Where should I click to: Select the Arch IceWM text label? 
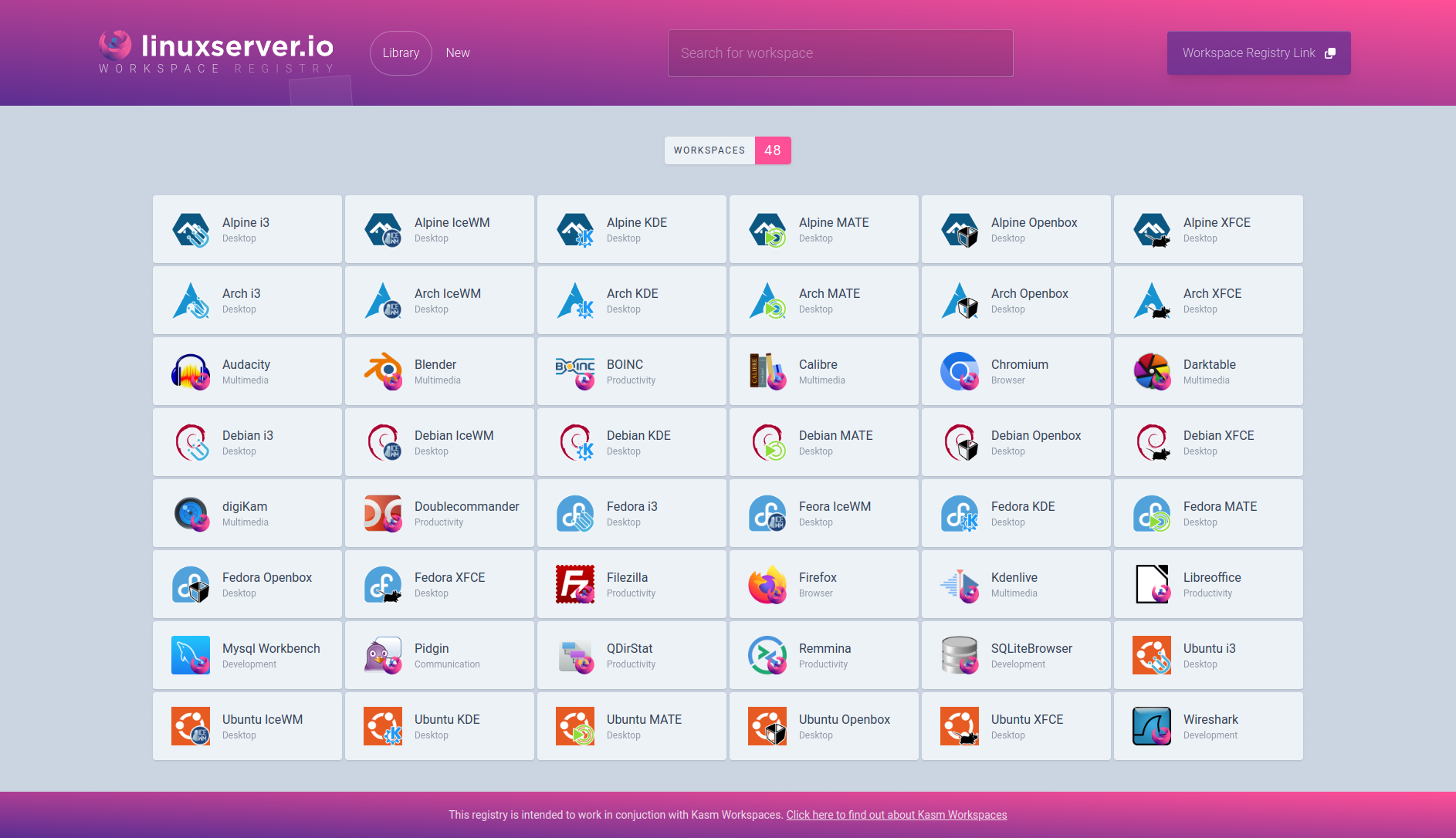[448, 293]
